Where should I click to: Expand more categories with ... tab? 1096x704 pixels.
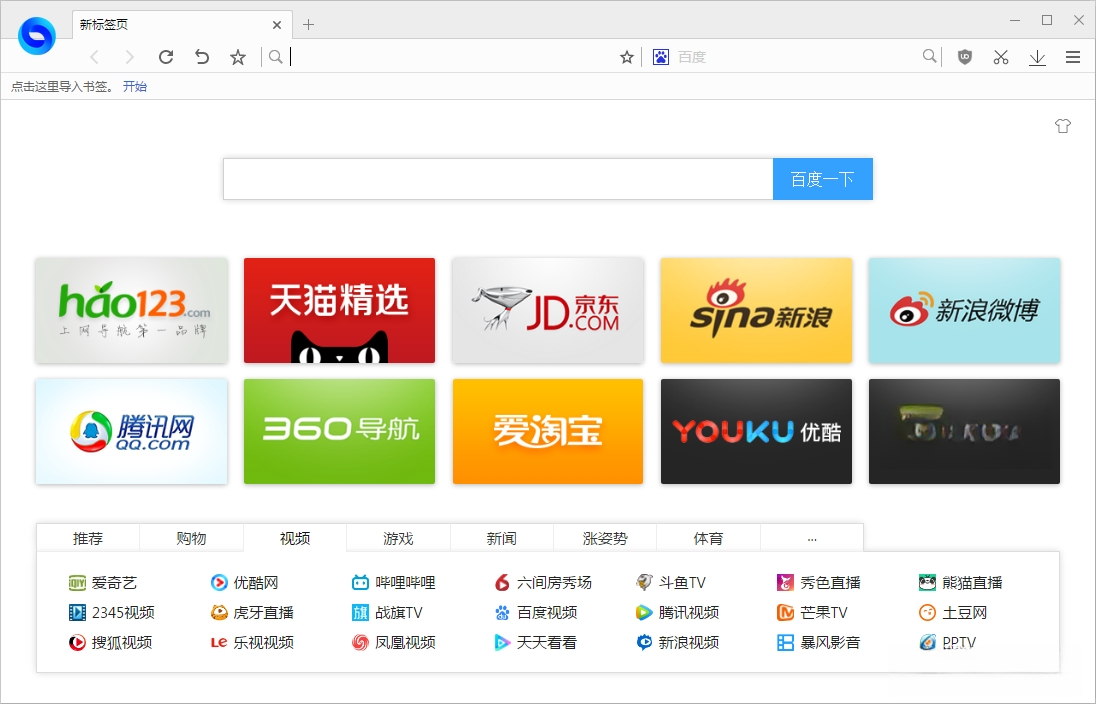click(x=812, y=538)
